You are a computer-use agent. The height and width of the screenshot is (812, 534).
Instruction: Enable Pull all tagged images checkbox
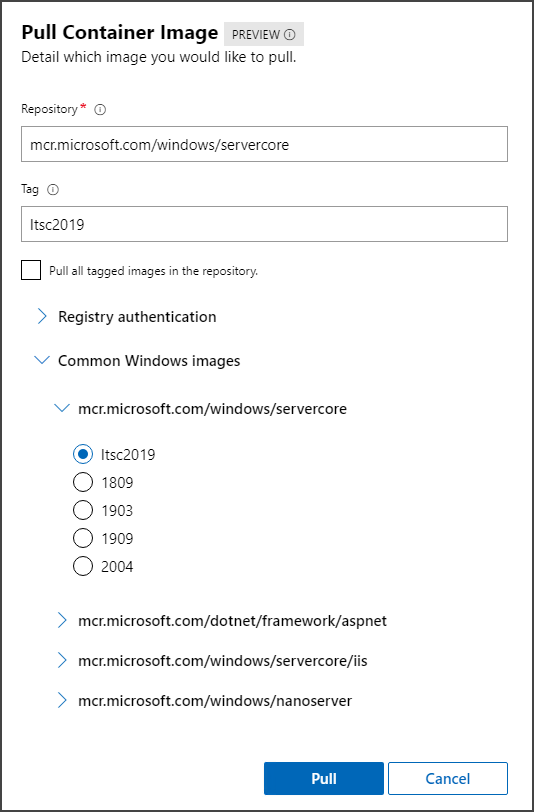click(31, 270)
